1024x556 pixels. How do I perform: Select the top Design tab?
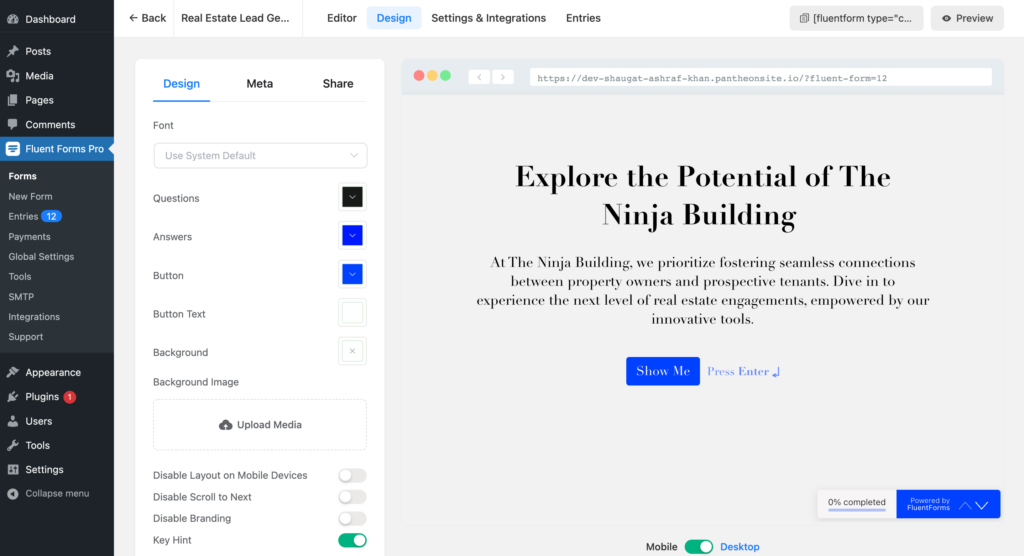click(394, 18)
